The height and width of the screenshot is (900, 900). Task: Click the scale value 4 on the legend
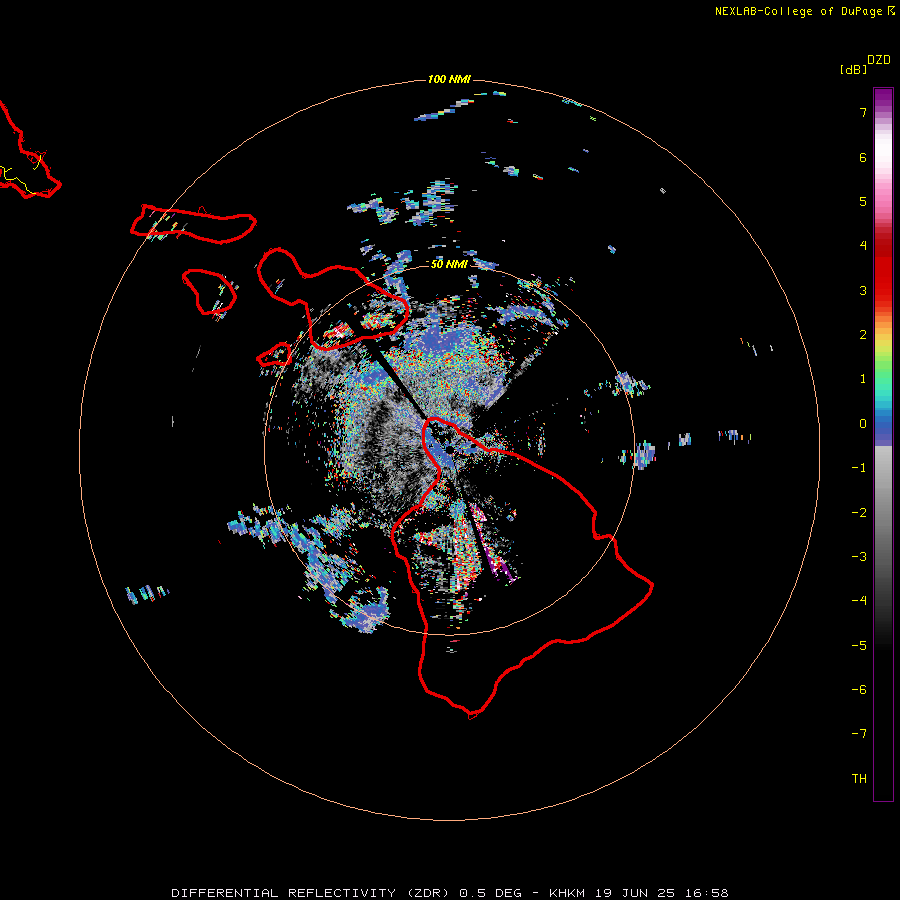point(863,246)
